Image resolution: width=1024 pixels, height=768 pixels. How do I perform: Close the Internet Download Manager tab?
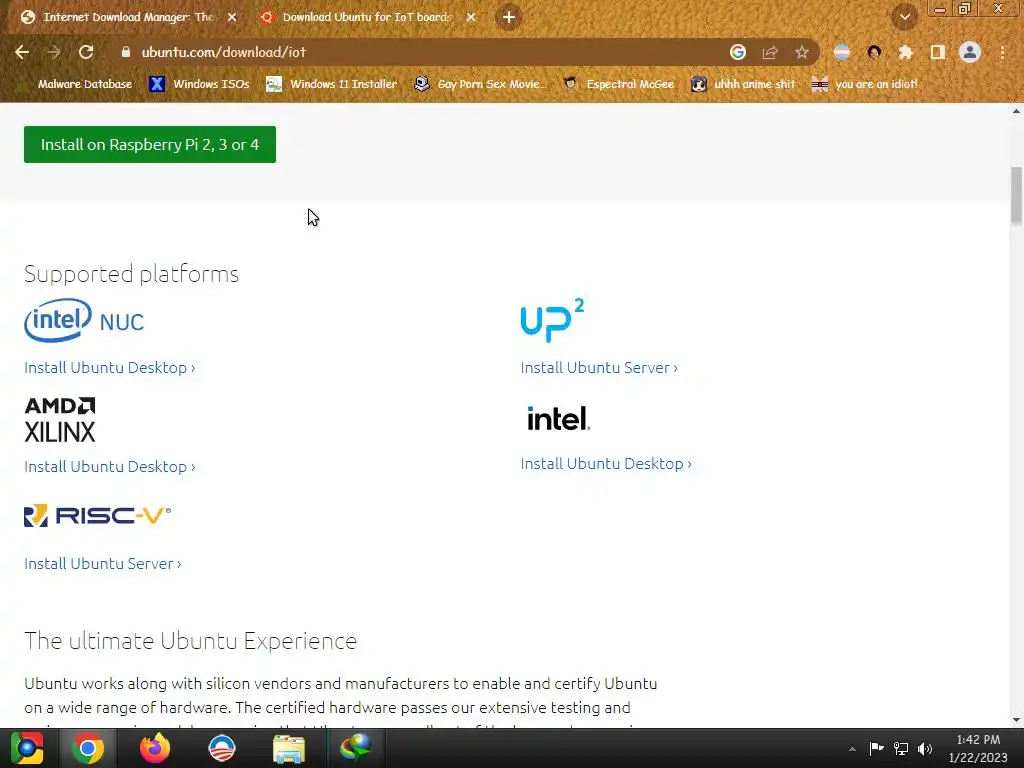click(232, 18)
